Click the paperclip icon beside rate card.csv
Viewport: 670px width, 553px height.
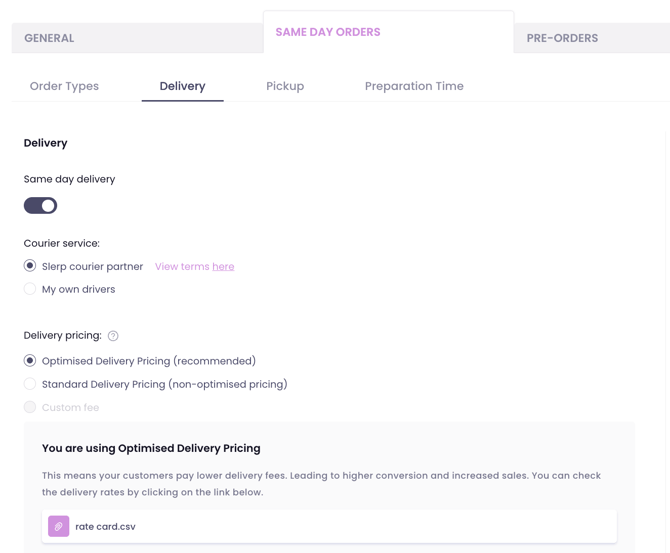59,526
